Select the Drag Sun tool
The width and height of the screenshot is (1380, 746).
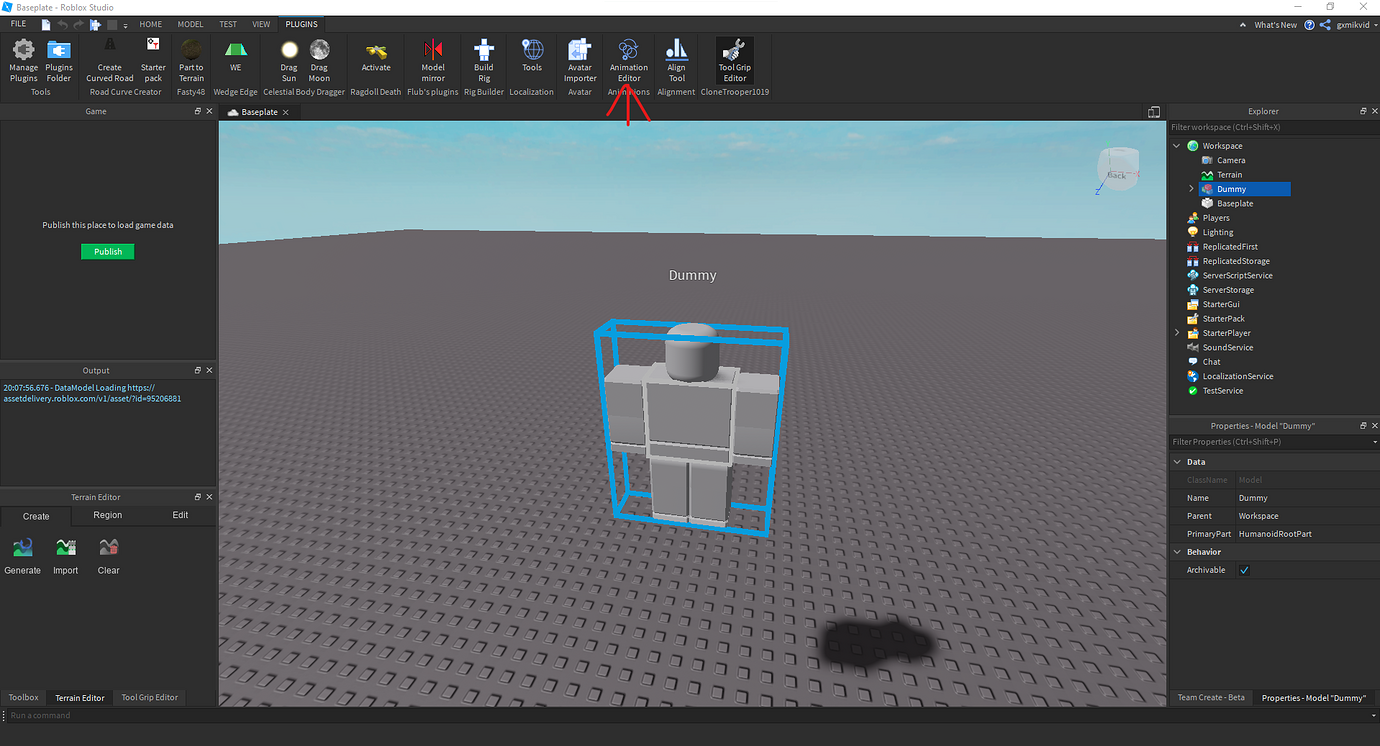[x=288, y=58]
